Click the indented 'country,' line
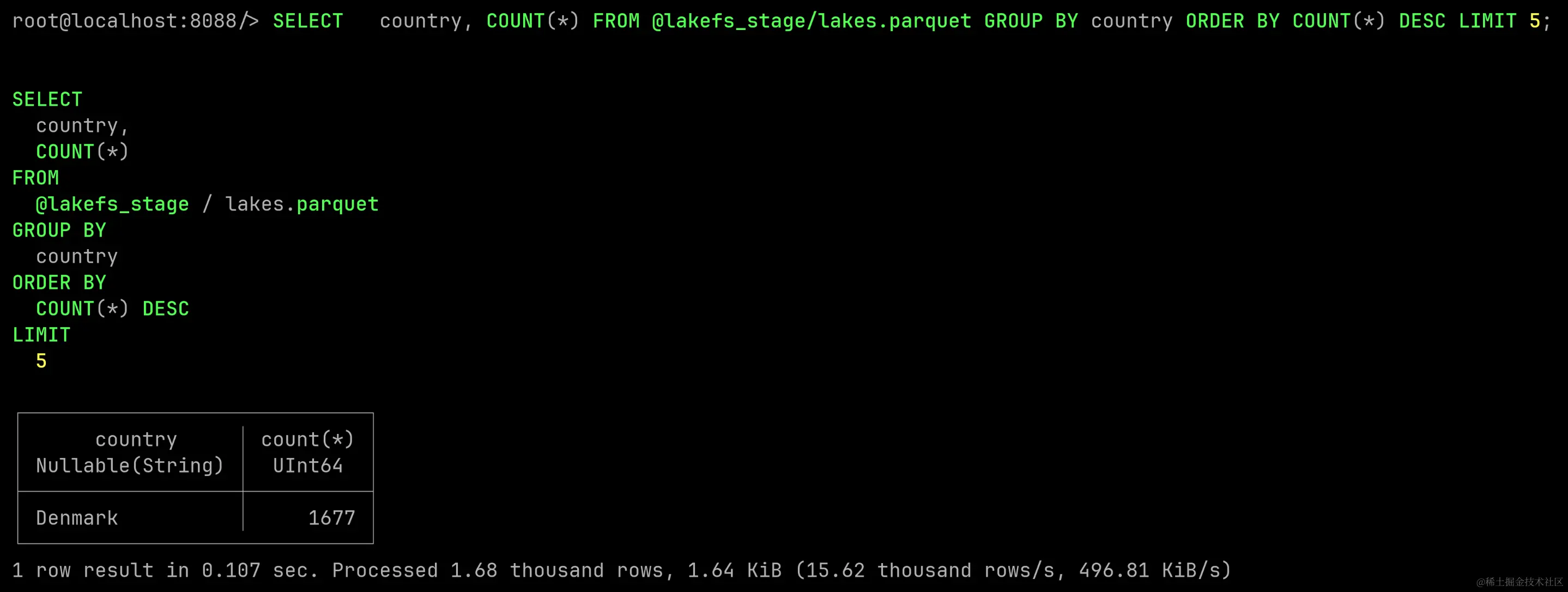Screen dimensions: 1568x592 pos(82,126)
